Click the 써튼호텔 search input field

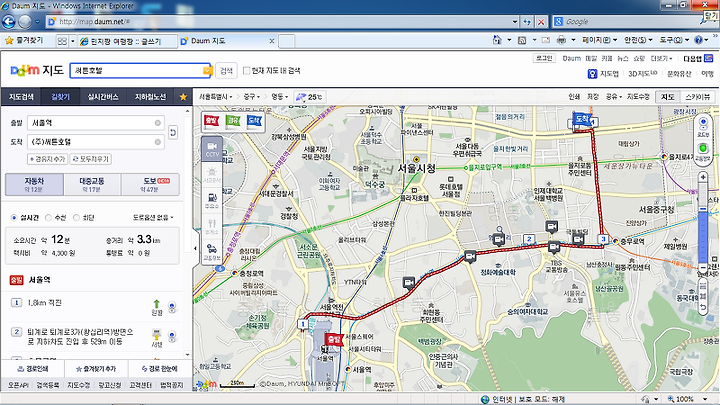coord(140,71)
